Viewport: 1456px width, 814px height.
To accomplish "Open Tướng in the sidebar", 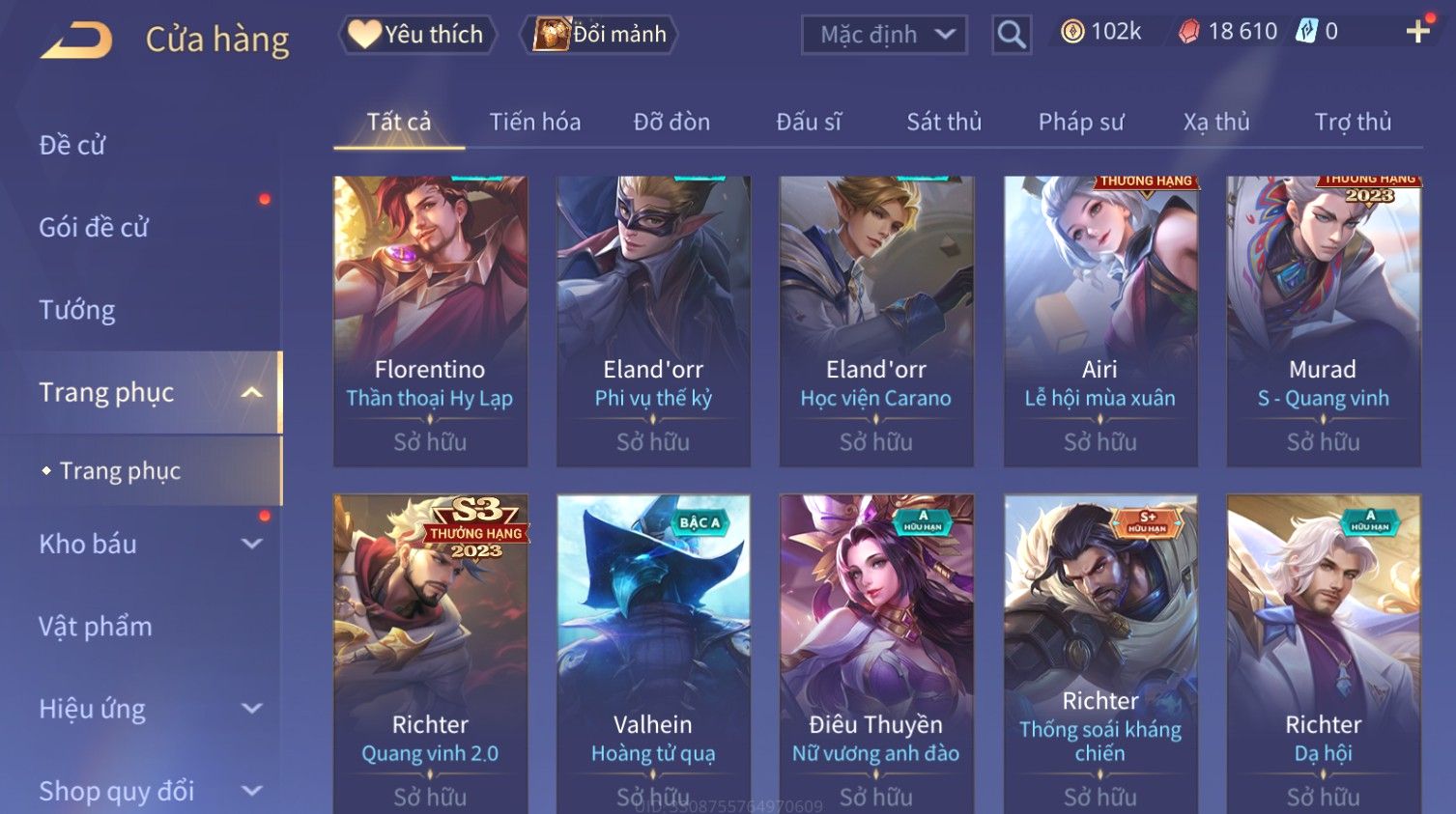I will coord(77,310).
